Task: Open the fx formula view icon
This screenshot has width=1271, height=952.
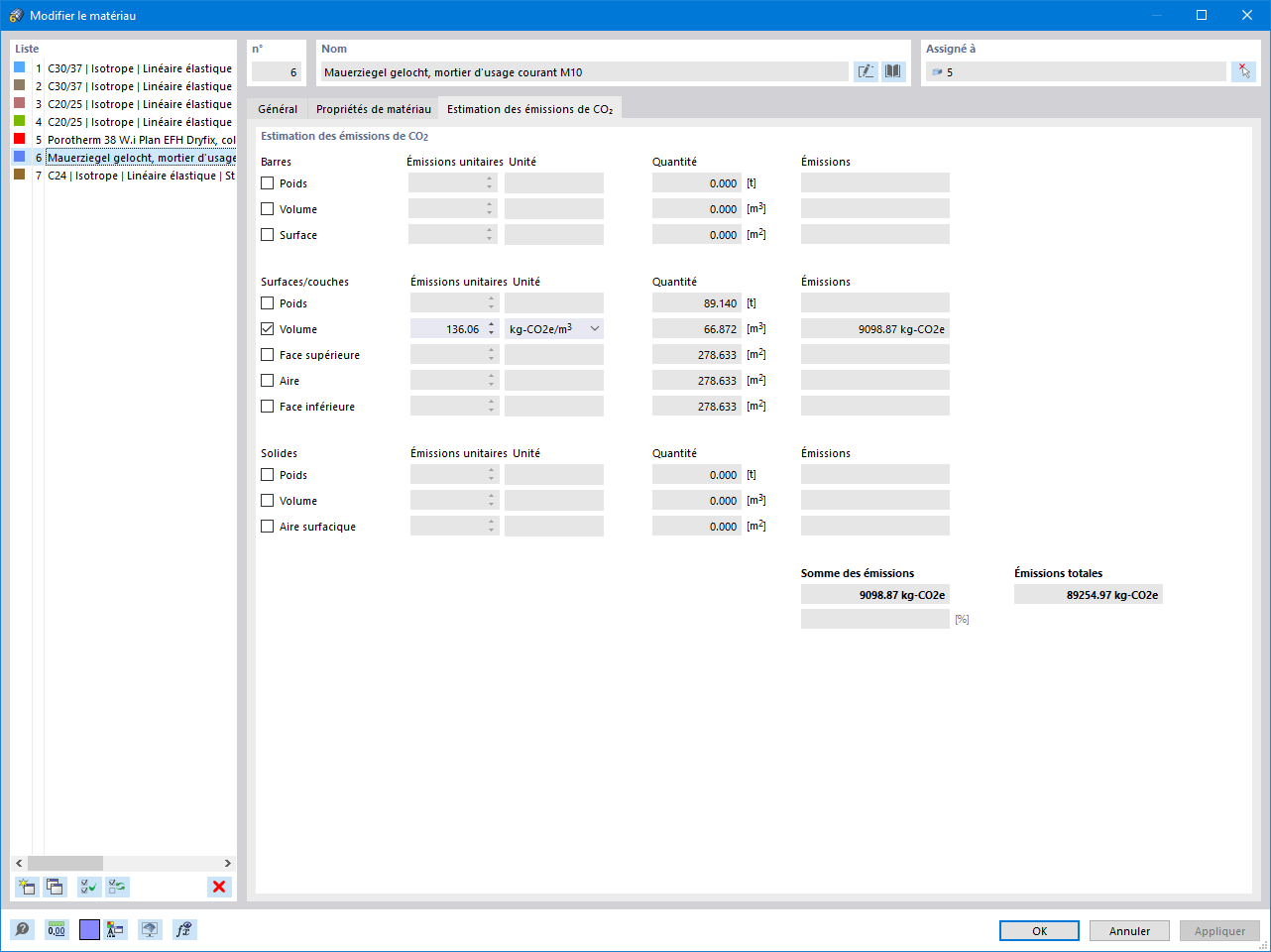Action: click(183, 929)
